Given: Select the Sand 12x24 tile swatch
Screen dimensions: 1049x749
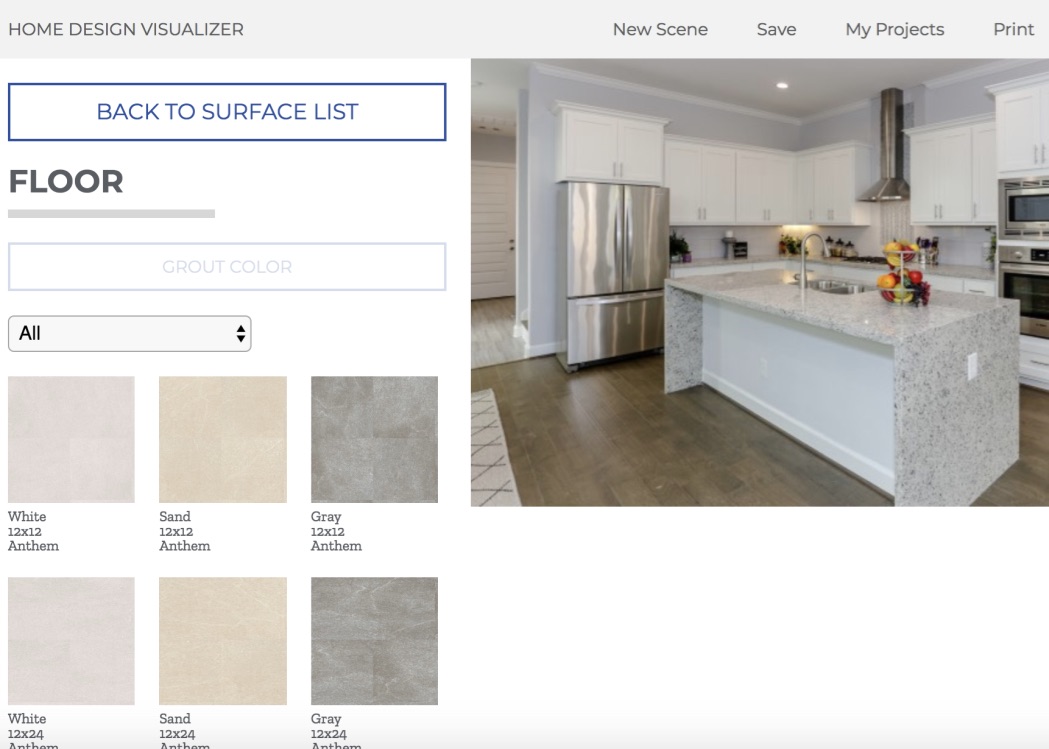Looking at the screenshot, I should (222, 641).
